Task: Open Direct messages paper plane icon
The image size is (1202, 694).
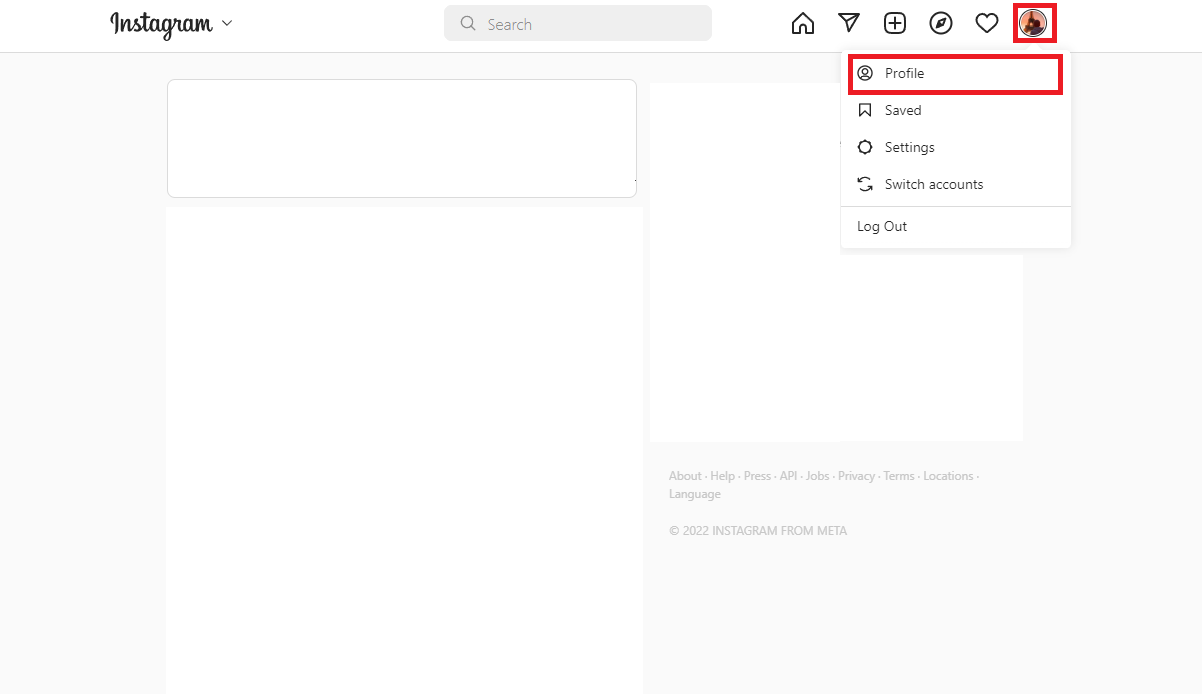Action: 849,23
